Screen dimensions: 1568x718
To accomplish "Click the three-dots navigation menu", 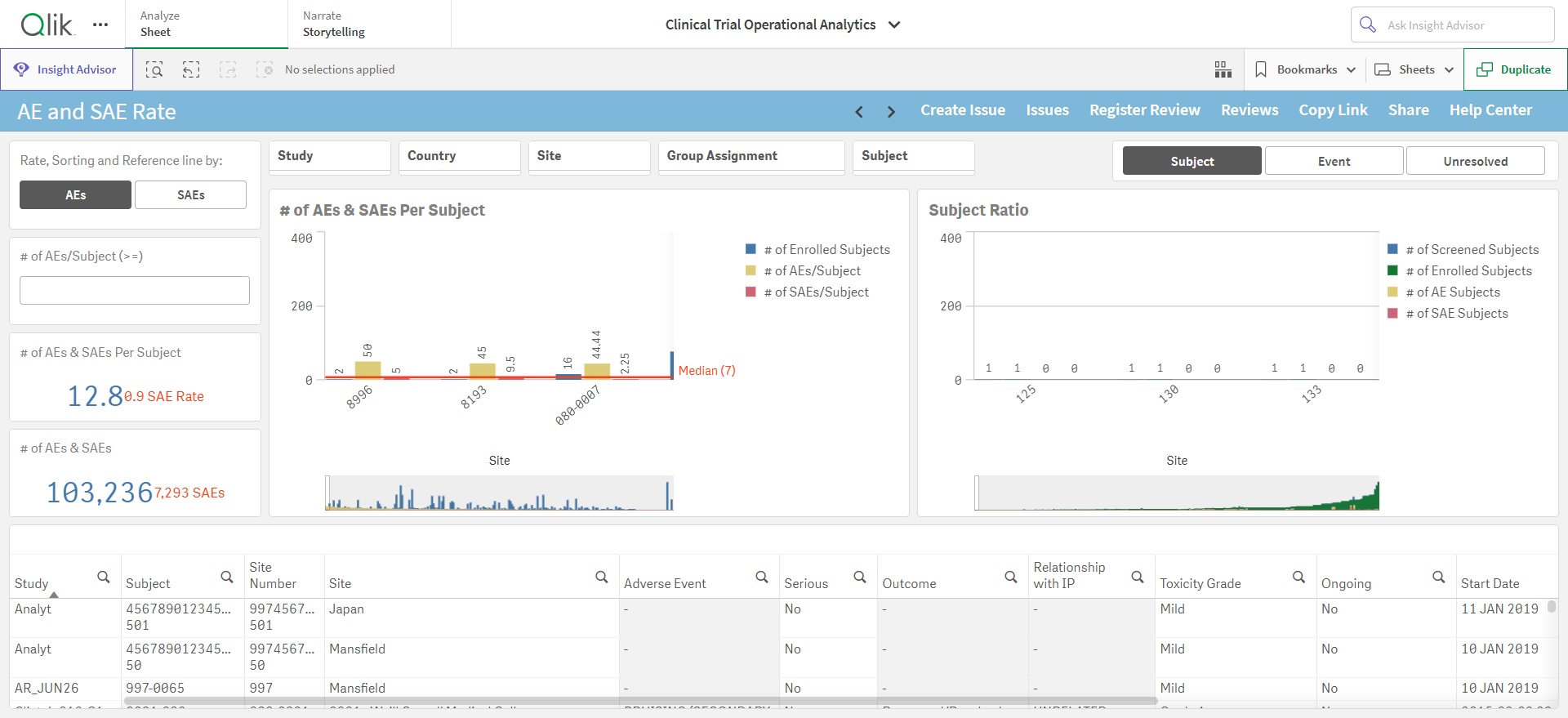I will pyautogui.click(x=100, y=25).
